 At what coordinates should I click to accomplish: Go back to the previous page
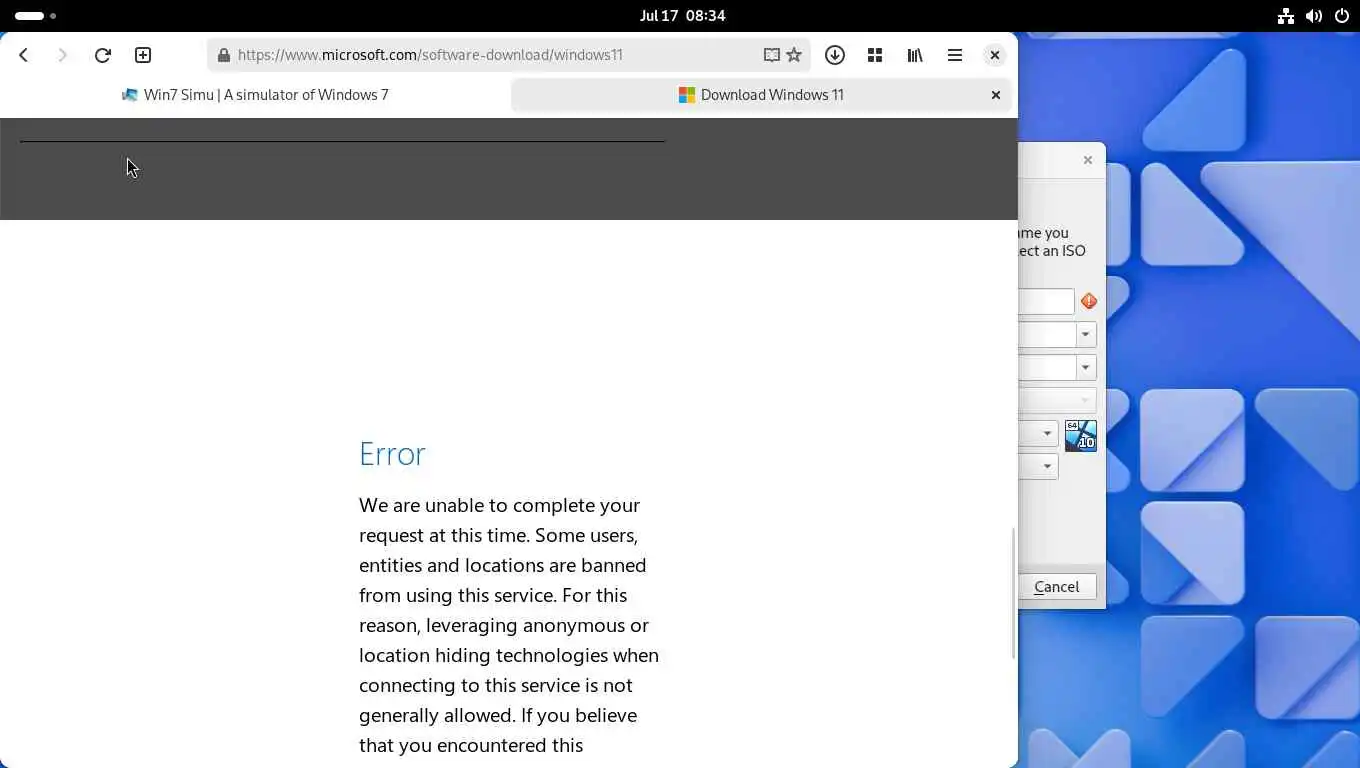[x=24, y=55]
